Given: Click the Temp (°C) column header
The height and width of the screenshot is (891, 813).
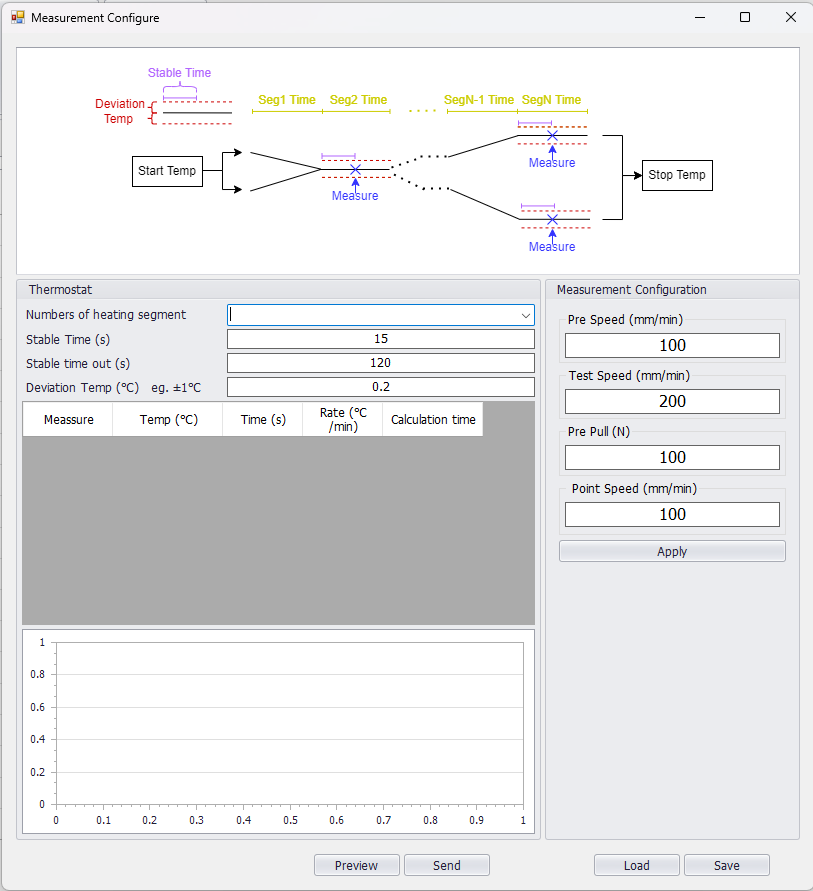Looking at the screenshot, I should coord(168,419).
